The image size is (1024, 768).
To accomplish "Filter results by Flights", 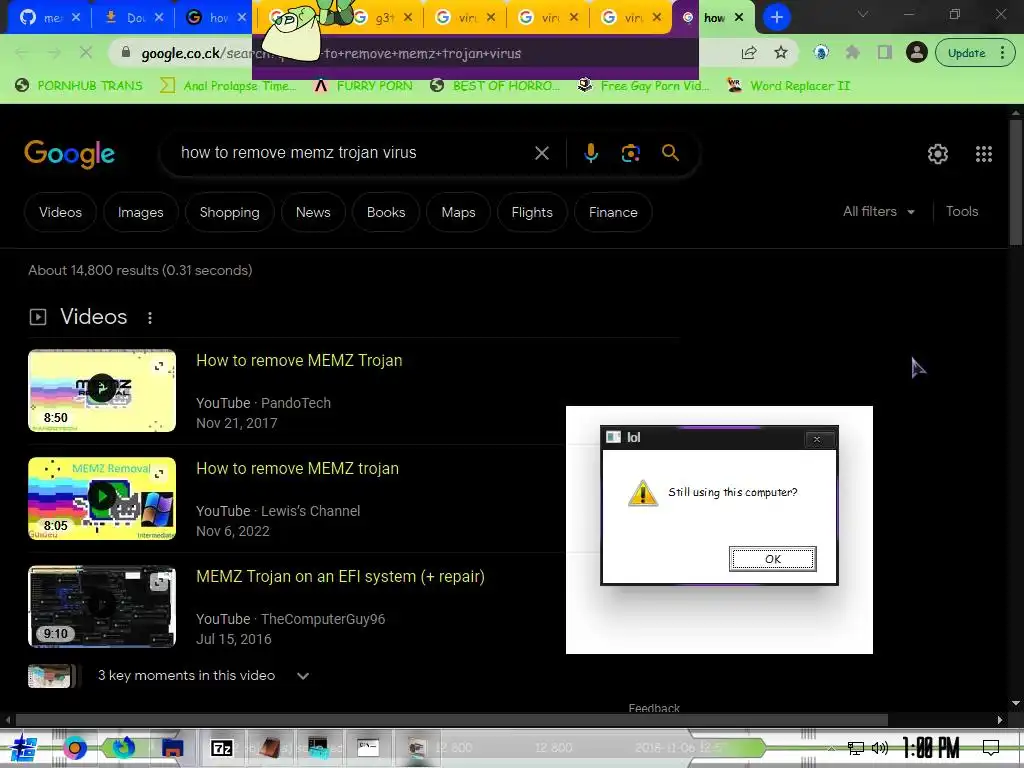I will [532, 212].
